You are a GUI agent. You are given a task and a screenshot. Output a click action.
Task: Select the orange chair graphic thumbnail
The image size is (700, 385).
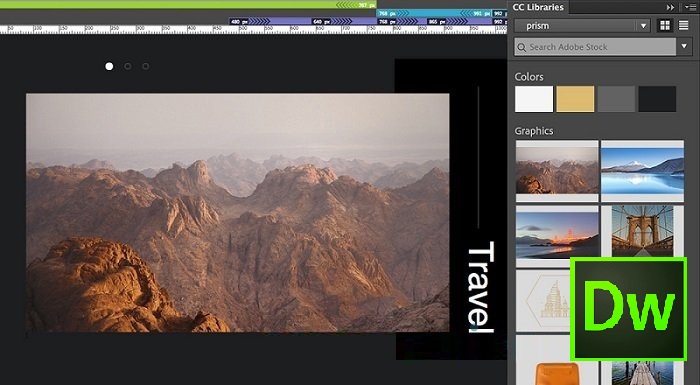(556, 361)
